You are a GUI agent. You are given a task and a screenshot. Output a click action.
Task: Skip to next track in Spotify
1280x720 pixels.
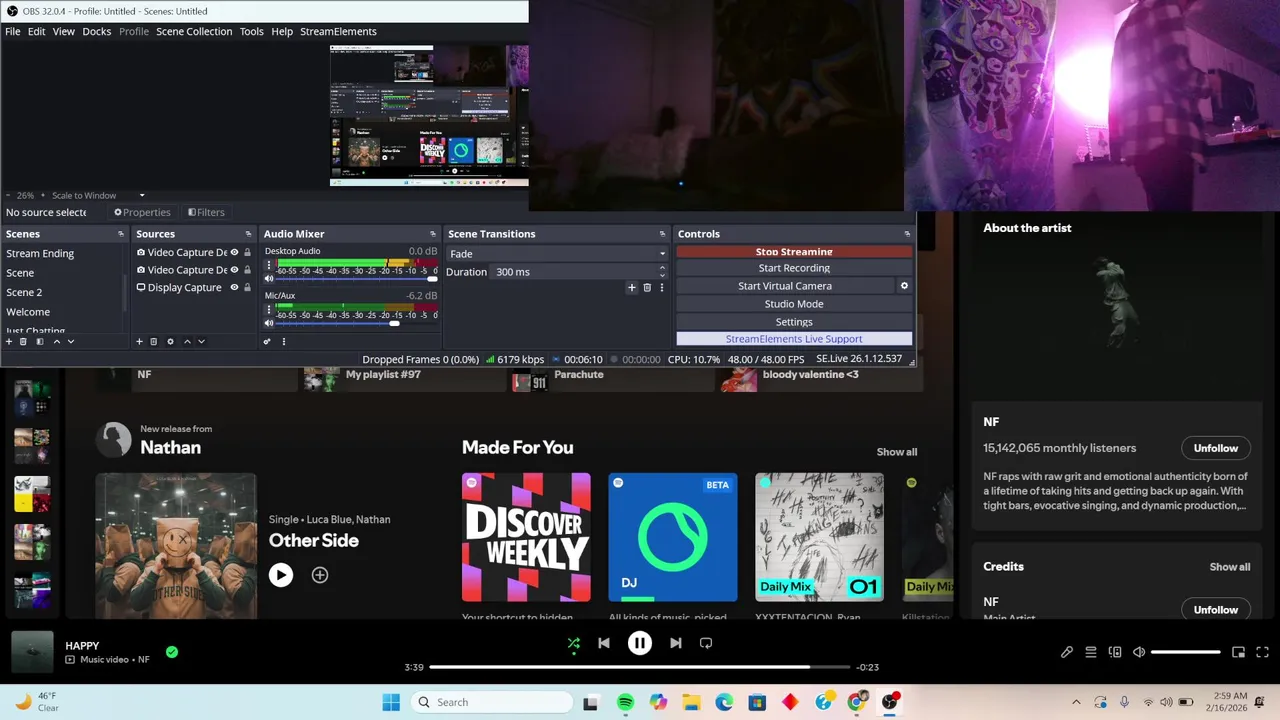[676, 643]
